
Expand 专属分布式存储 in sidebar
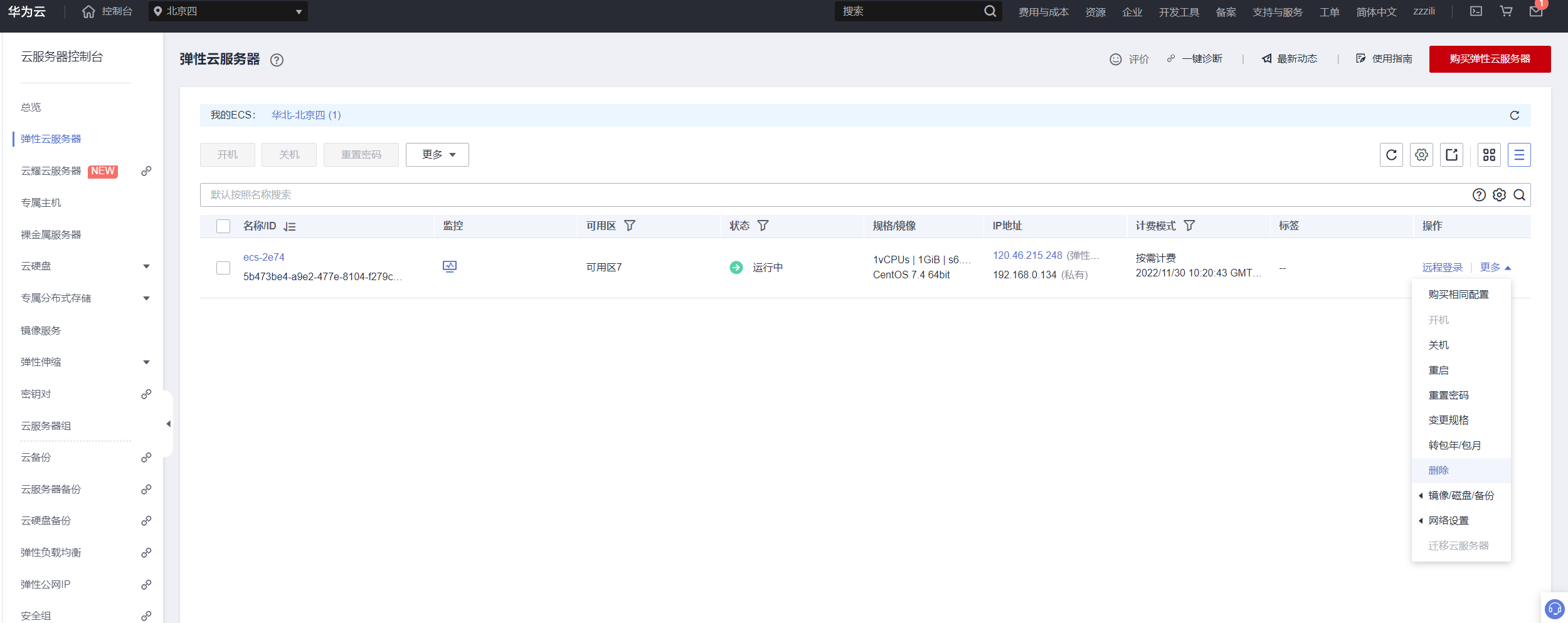(x=146, y=298)
